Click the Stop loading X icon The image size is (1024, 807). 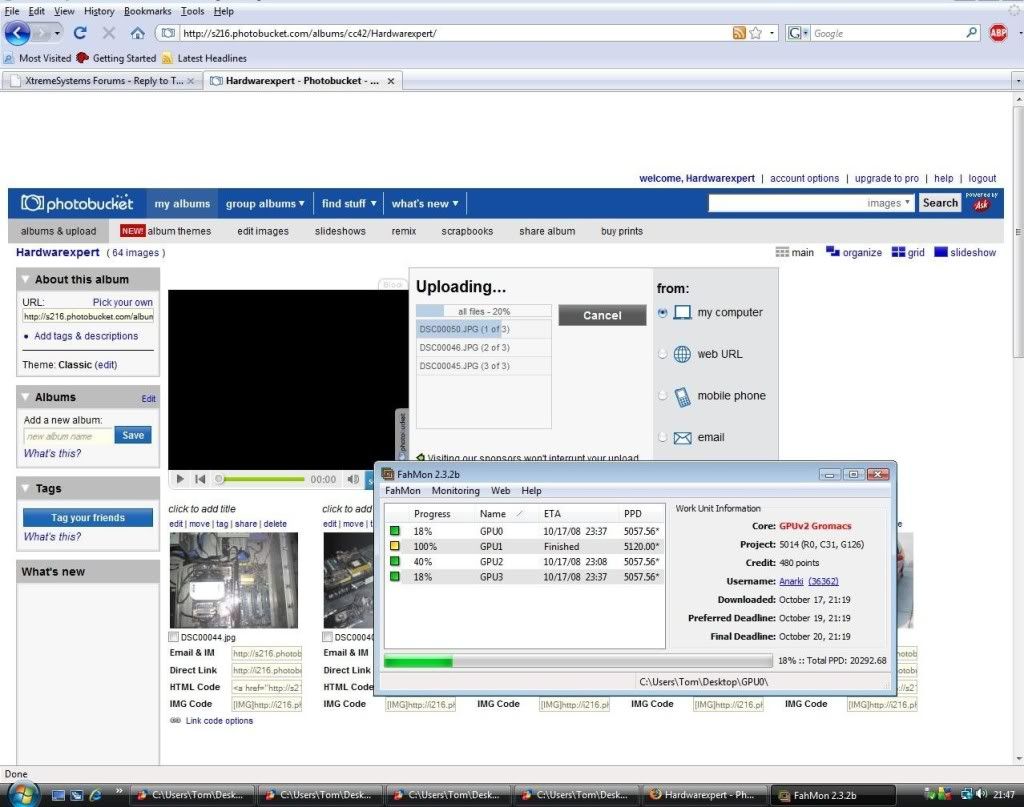[108, 33]
